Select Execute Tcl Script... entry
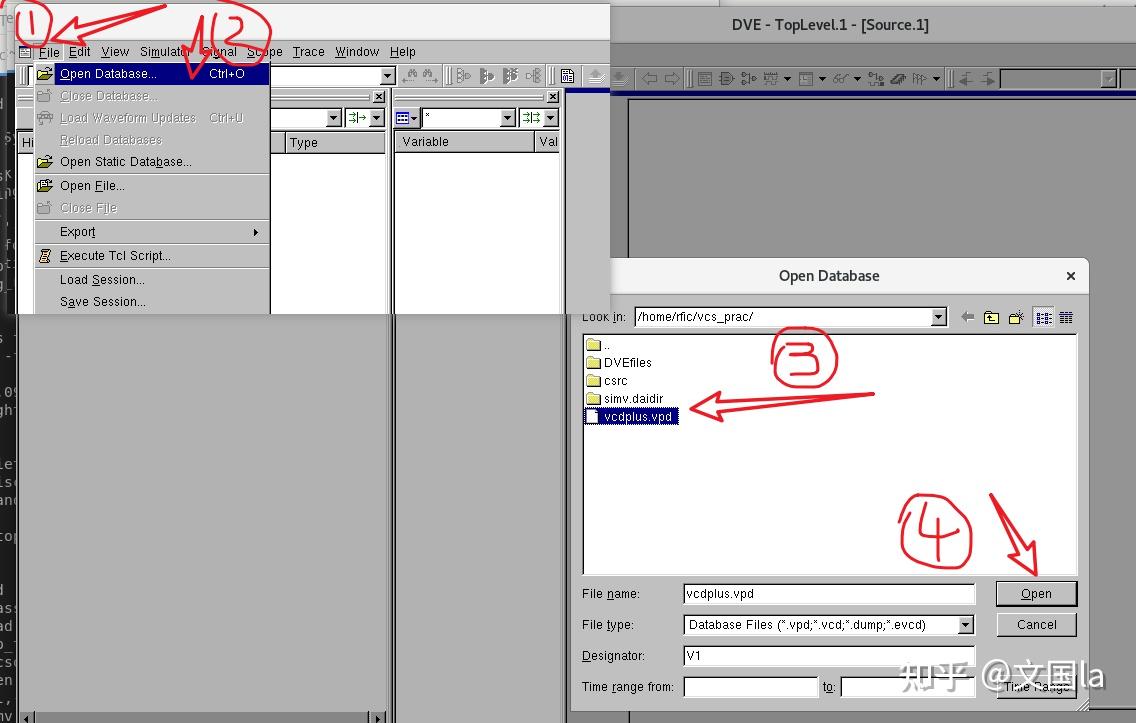1136x723 pixels. 152,256
